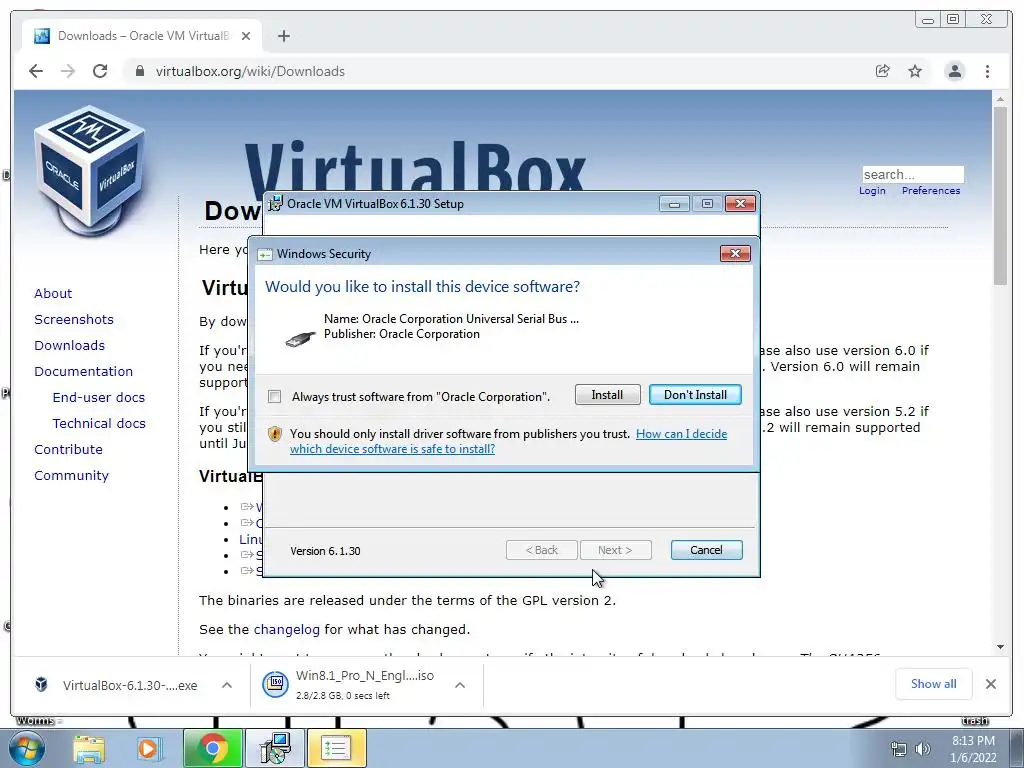Open End-user docs in the sidebar
Image resolution: width=1024 pixels, height=768 pixels.
(x=99, y=397)
